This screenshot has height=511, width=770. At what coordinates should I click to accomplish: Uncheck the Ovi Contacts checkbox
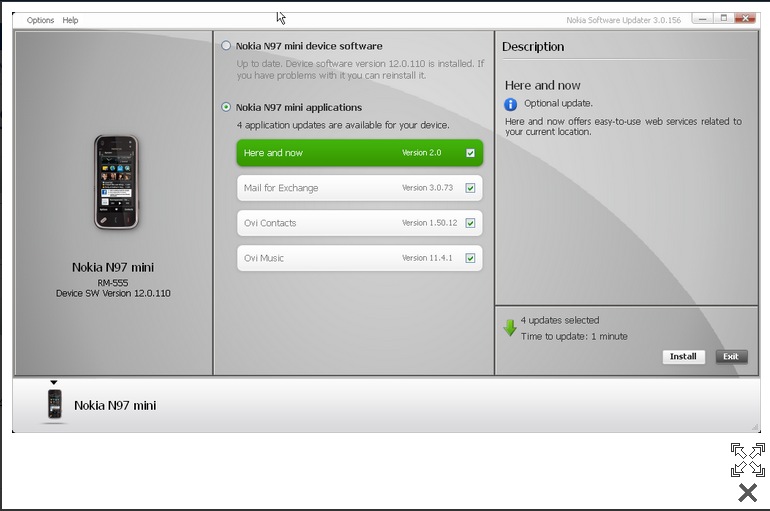pyautogui.click(x=470, y=223)
